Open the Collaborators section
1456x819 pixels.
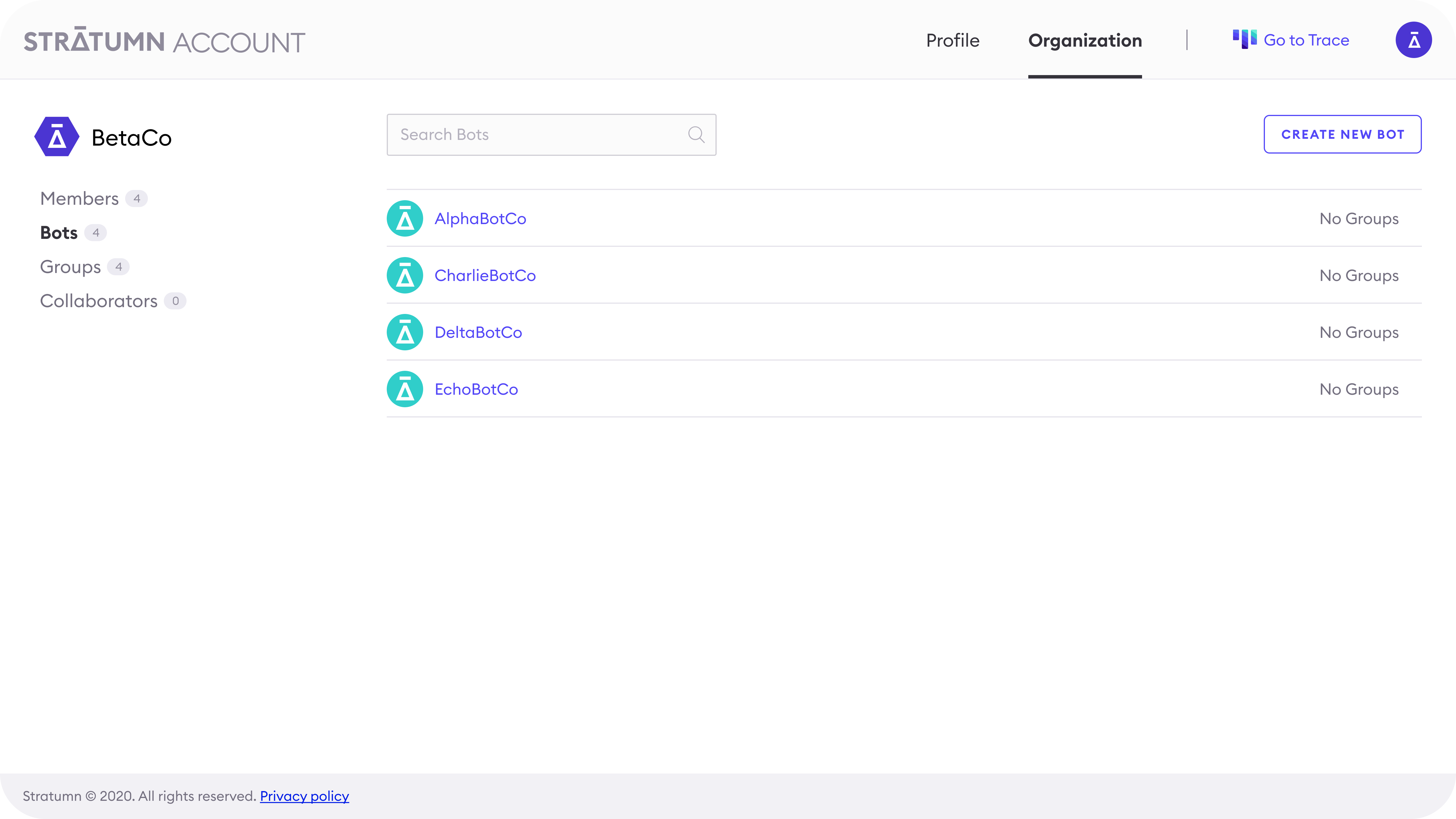pyautogui.click(x=99, y=301)
